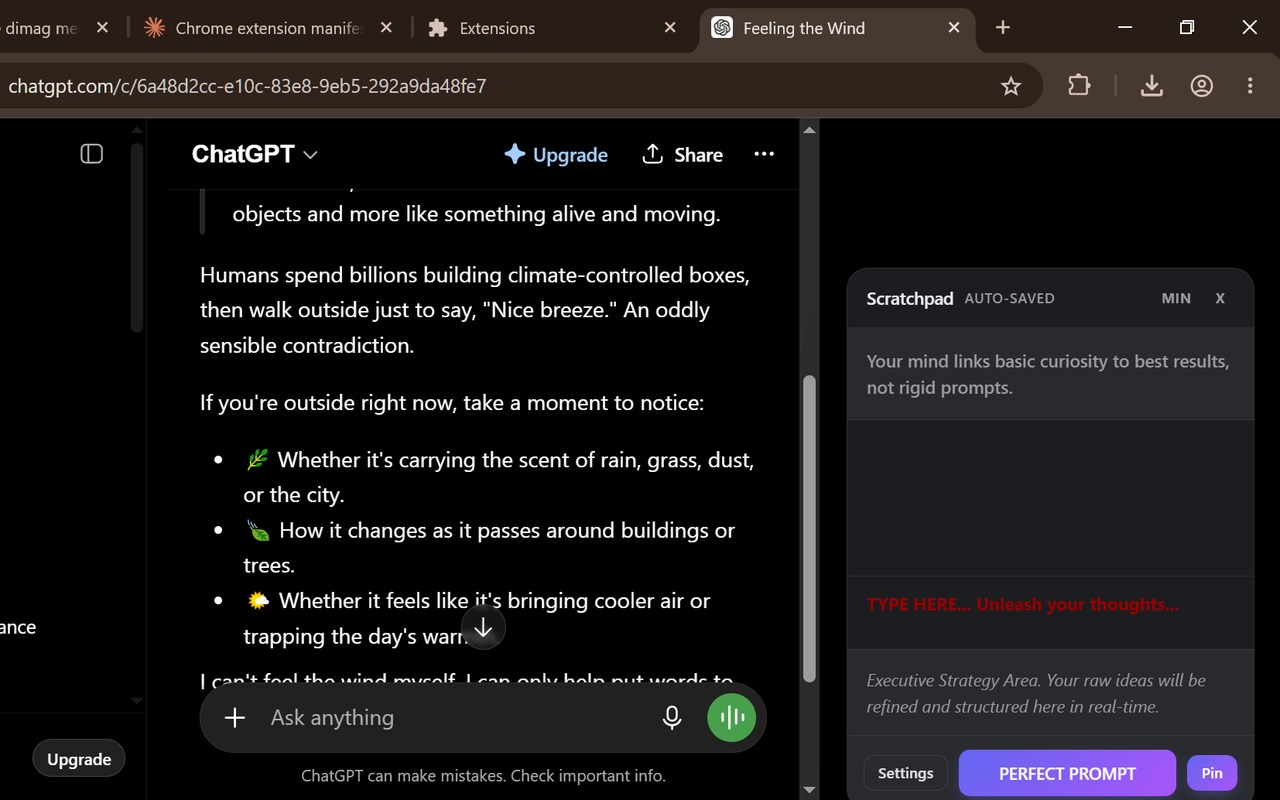This screenshot has height=800, width=1280.
Task: Focus the Ask anything message field
Action: [450, 717]
